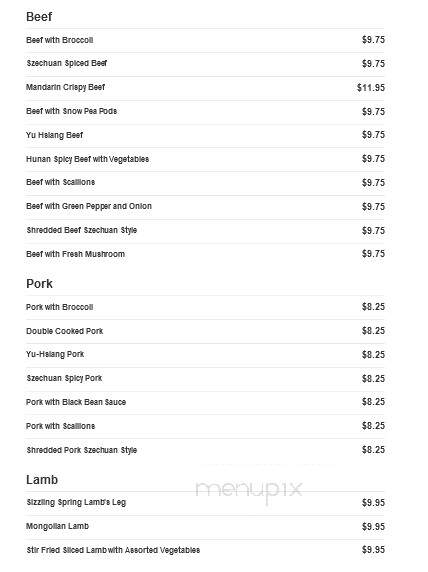Choose Pork with Black Bean Sauce
Screen dimensions: 428x572
tap(76, 402)
